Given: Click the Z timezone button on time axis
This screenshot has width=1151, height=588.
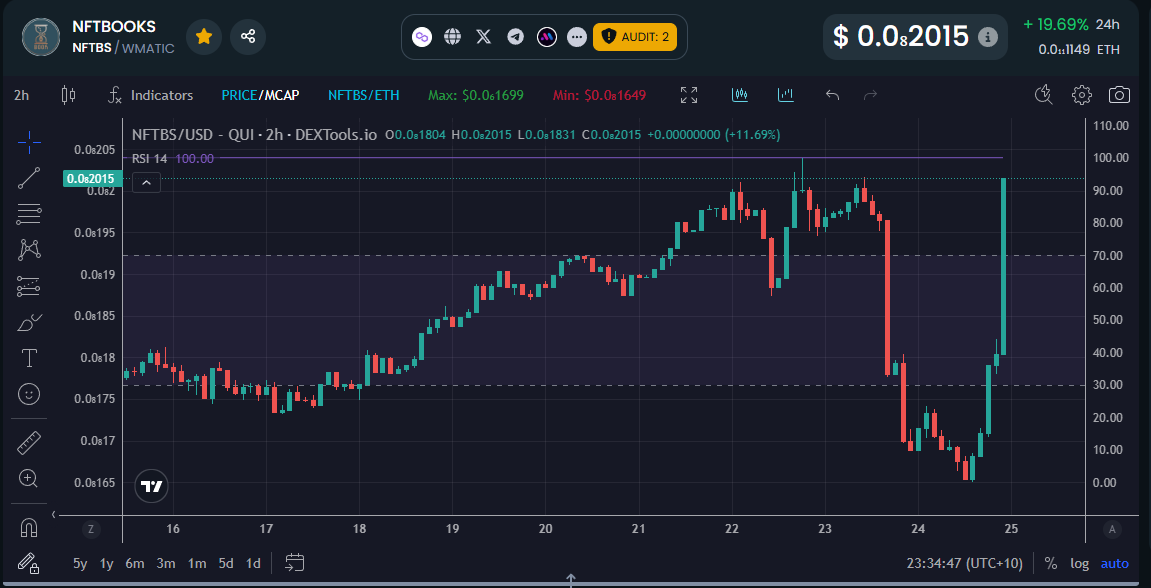Looking at the screenshot, I should coord(91,529).
